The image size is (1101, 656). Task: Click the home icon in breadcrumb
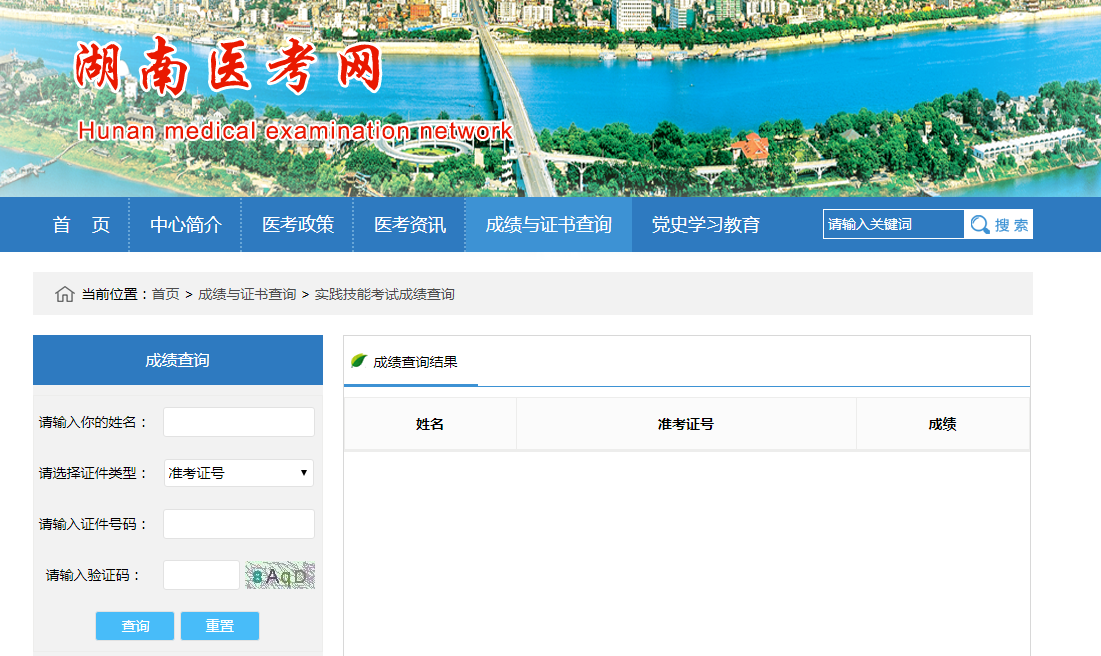pyautogui.click(x=65, y=294)
